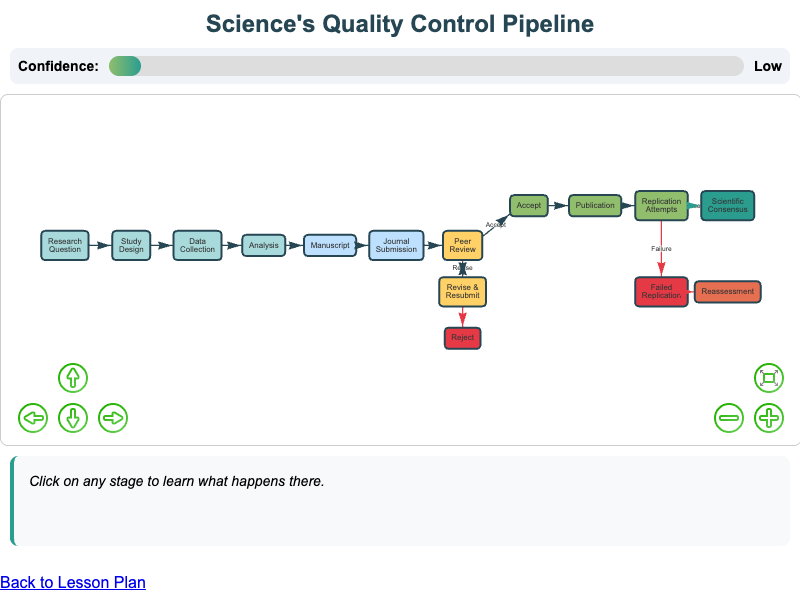This screenshot has height=600, width=800.
Task: Open the Back to Lesson Plan link
Action: (73, 582)
